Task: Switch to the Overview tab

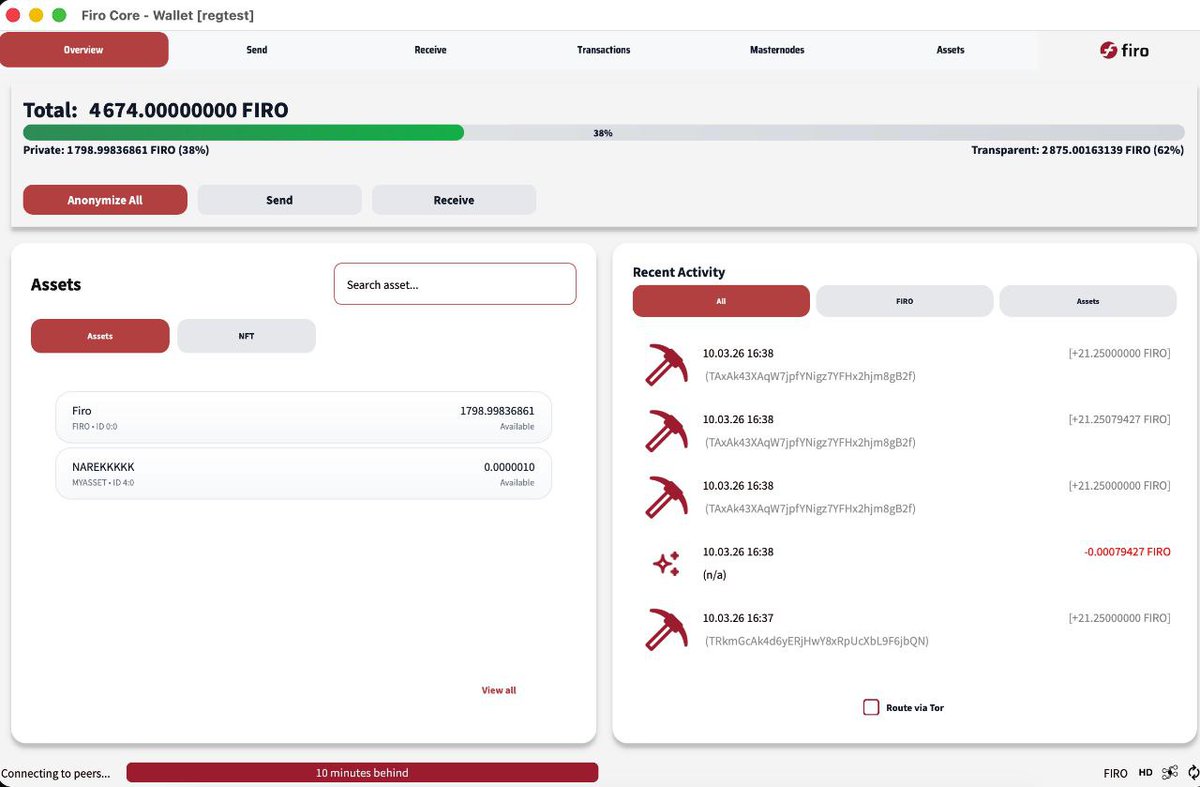Action: [x=84, y=50]
